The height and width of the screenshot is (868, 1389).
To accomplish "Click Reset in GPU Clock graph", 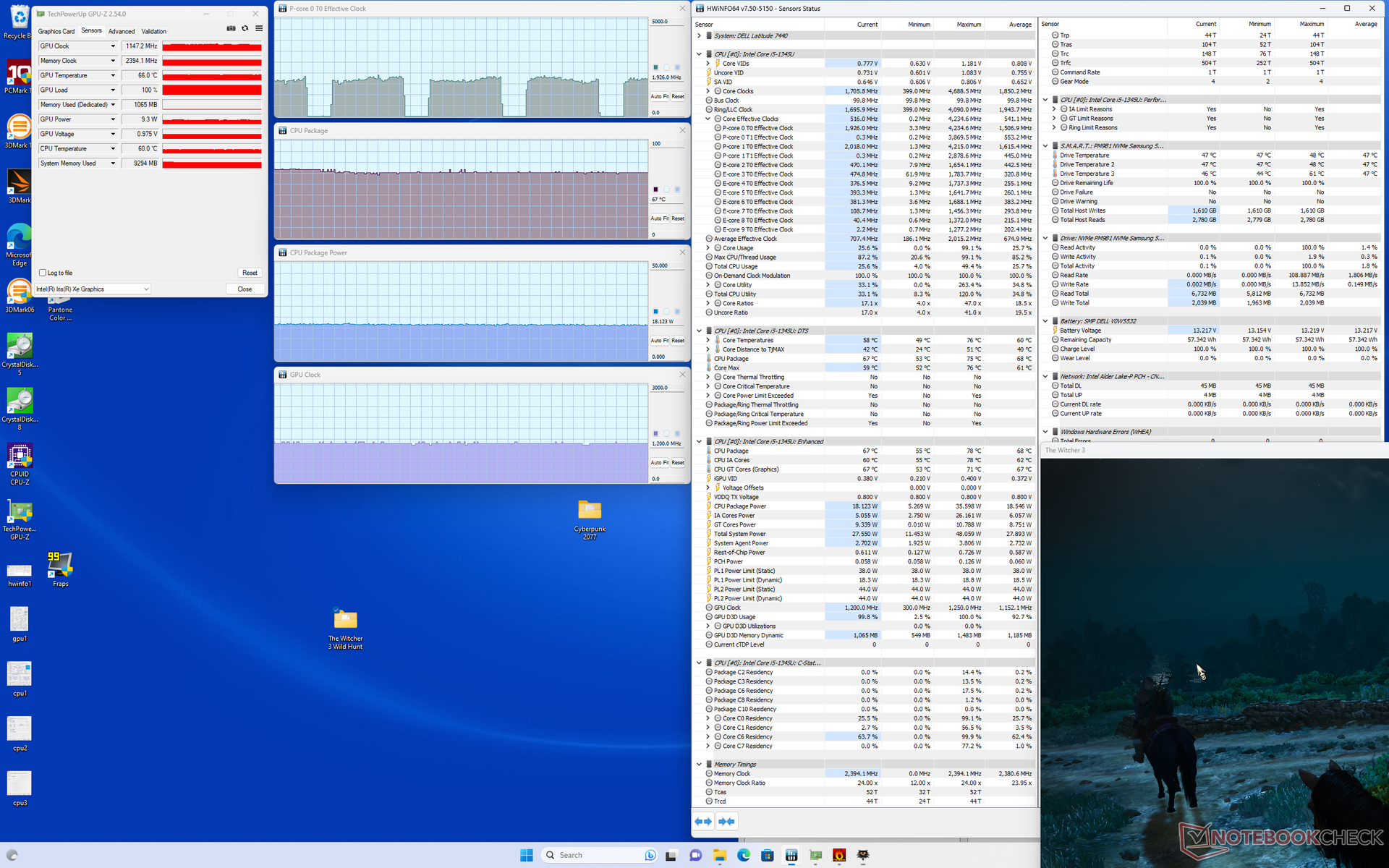I will (x=678, y=462).
